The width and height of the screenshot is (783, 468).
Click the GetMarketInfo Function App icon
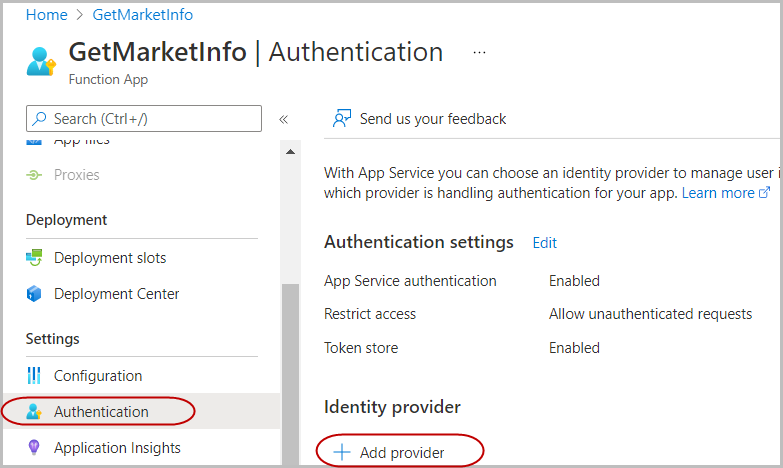[x=41, y=60]
